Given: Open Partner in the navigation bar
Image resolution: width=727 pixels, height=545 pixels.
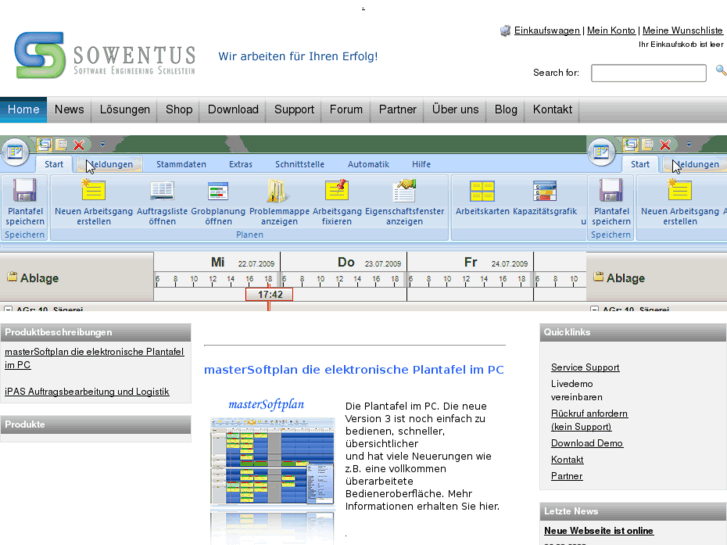Looking at the screenshot, I should pyautogui.click(x=397, y=109).
